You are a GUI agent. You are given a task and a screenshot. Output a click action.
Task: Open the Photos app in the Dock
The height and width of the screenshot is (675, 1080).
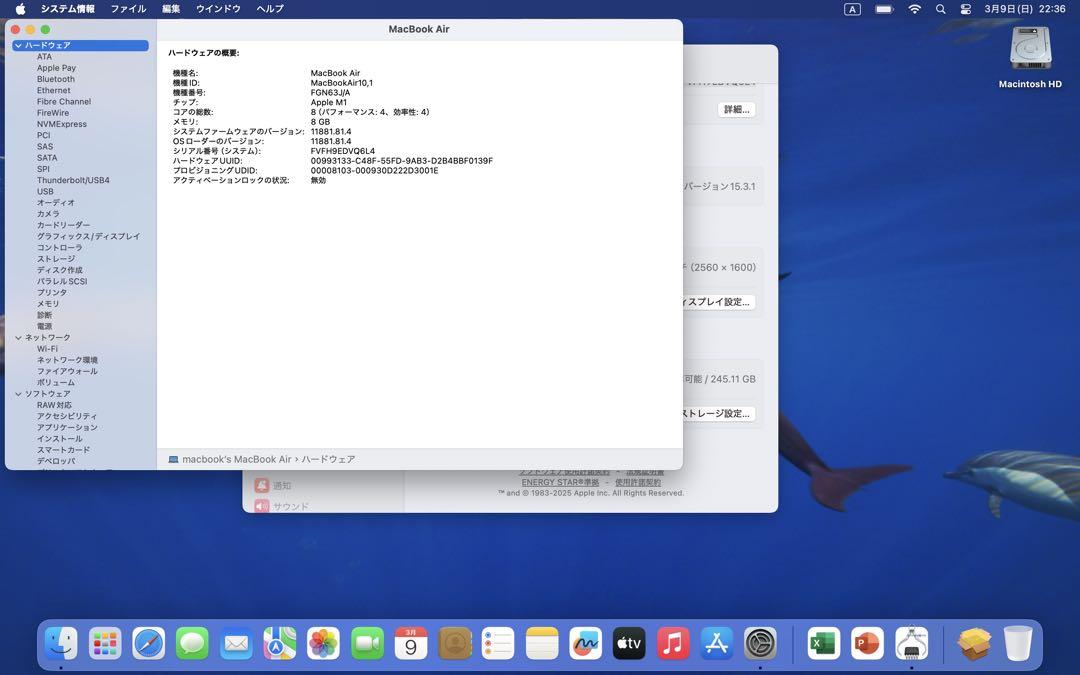point(323,643)
